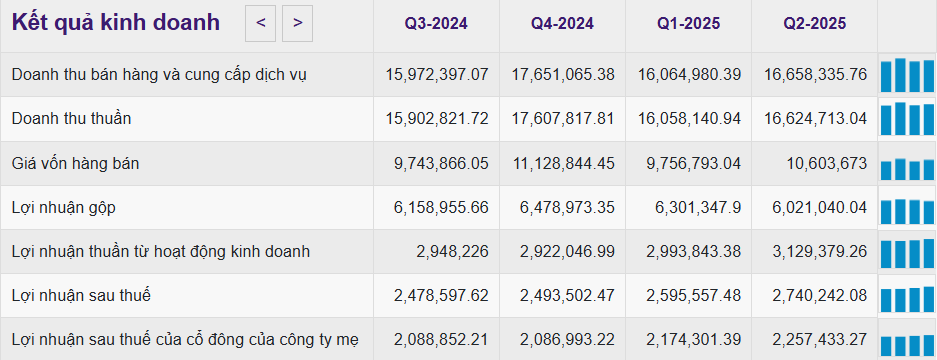
Task: Select the Q1-2025 column header
Action: 688,23
